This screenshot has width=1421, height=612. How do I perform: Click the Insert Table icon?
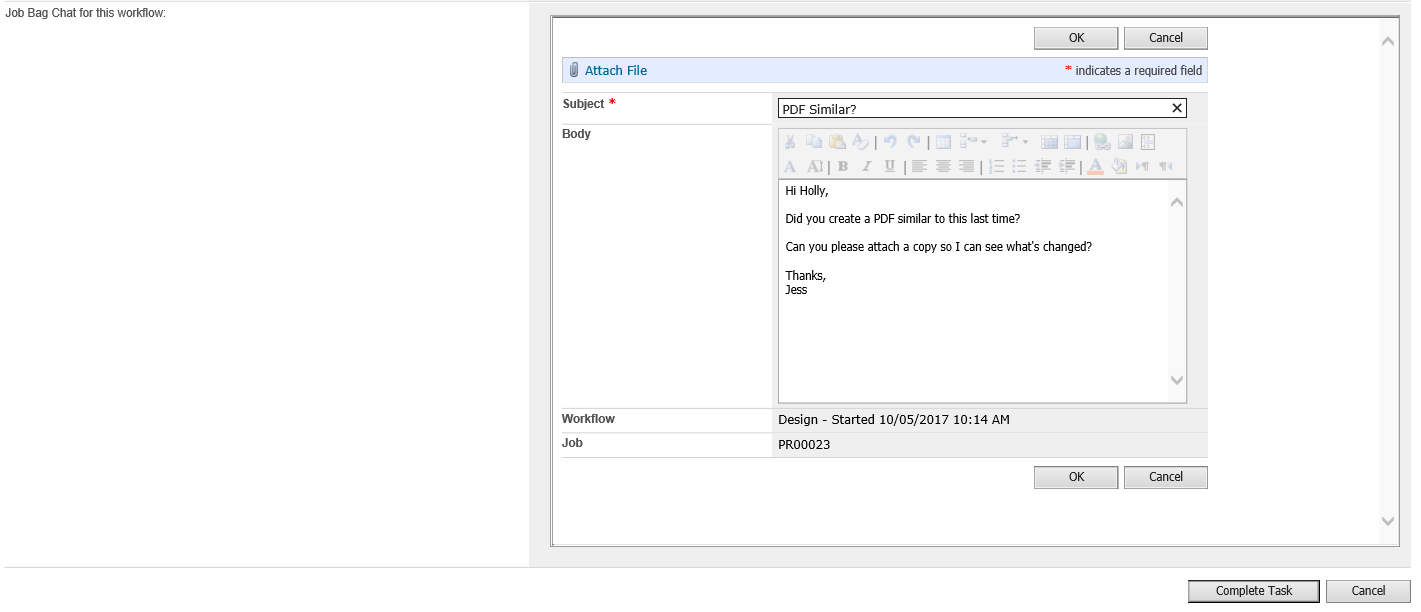pos(943,142)
